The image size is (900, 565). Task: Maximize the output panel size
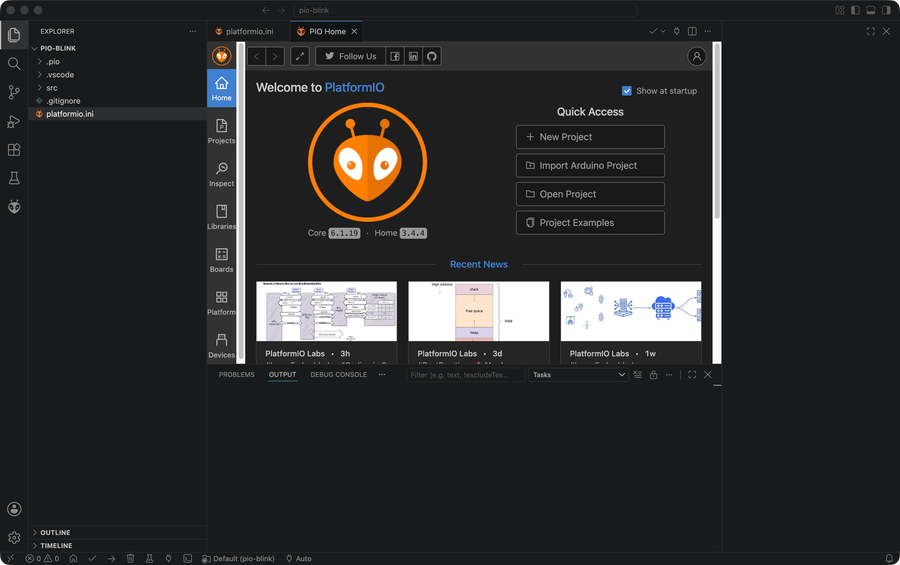pyautogui.click(x=692, y=375)
